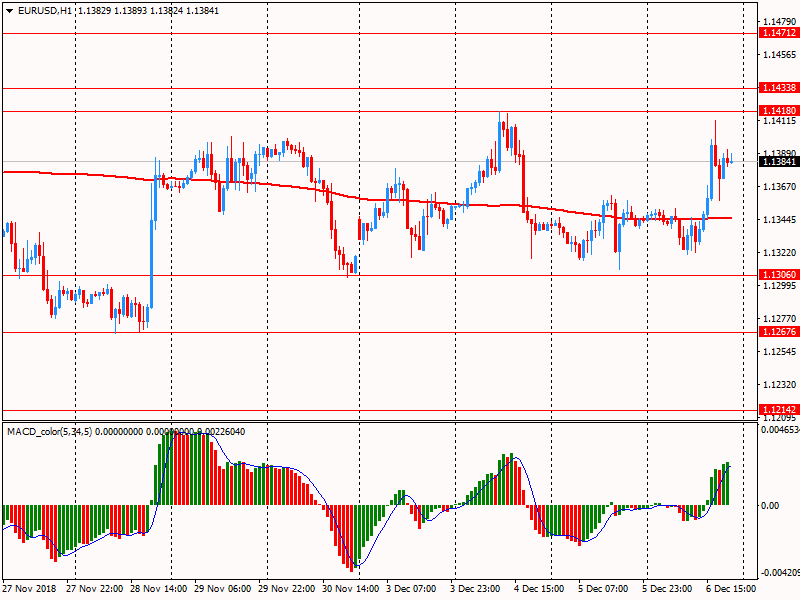Click the 3 Dec 07:00 time label

tap(411, 589)
